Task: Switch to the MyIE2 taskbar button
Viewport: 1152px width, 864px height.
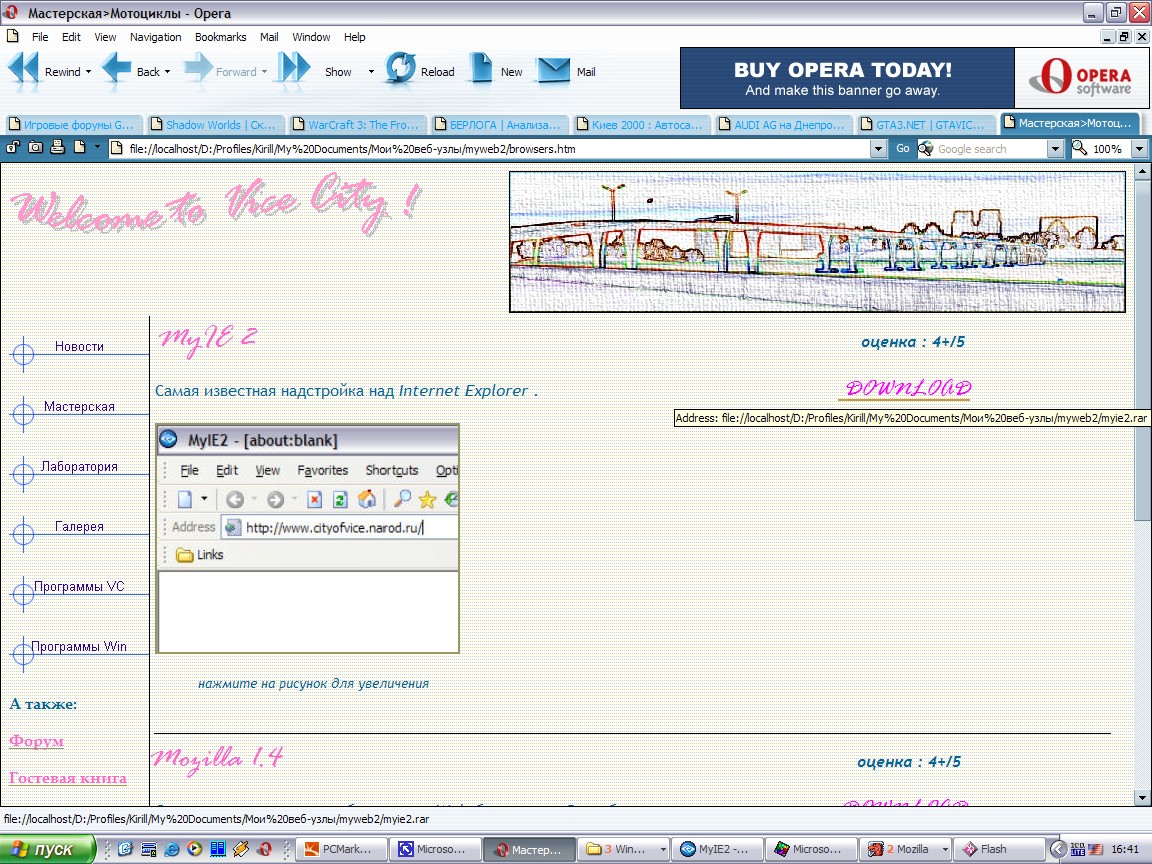Action: 716,849
